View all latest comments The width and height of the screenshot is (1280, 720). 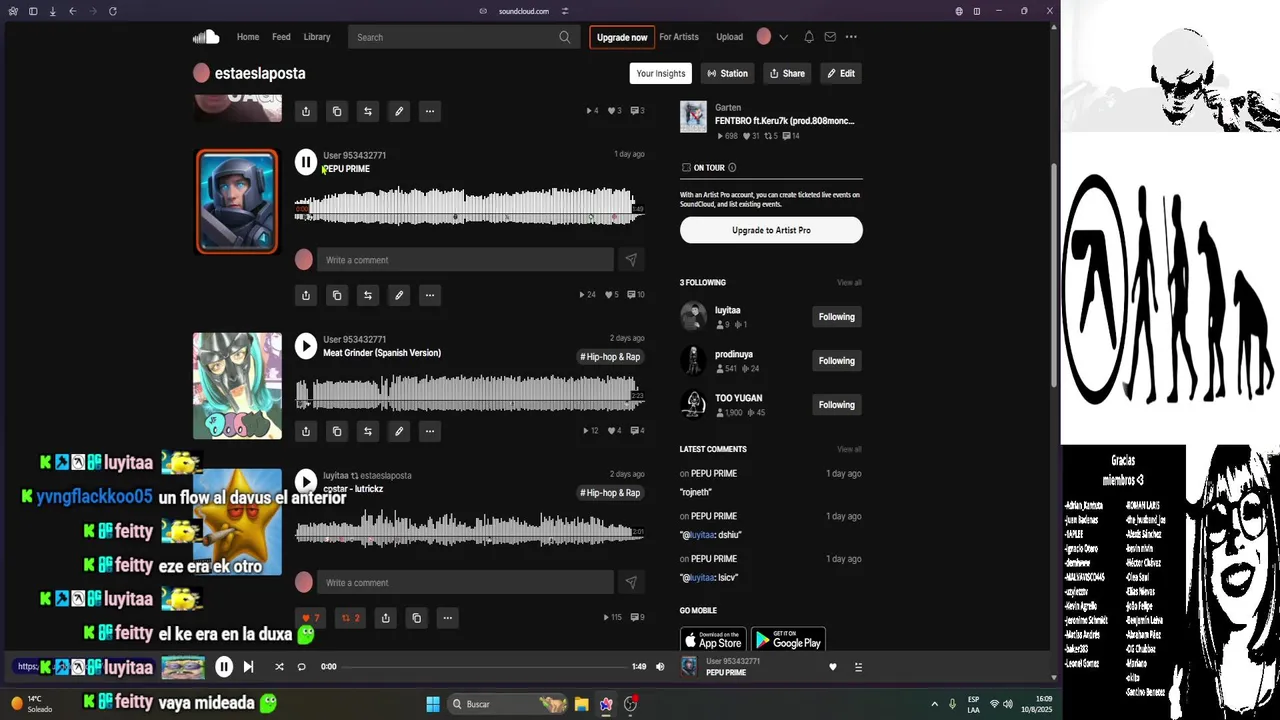click(849, 450)
